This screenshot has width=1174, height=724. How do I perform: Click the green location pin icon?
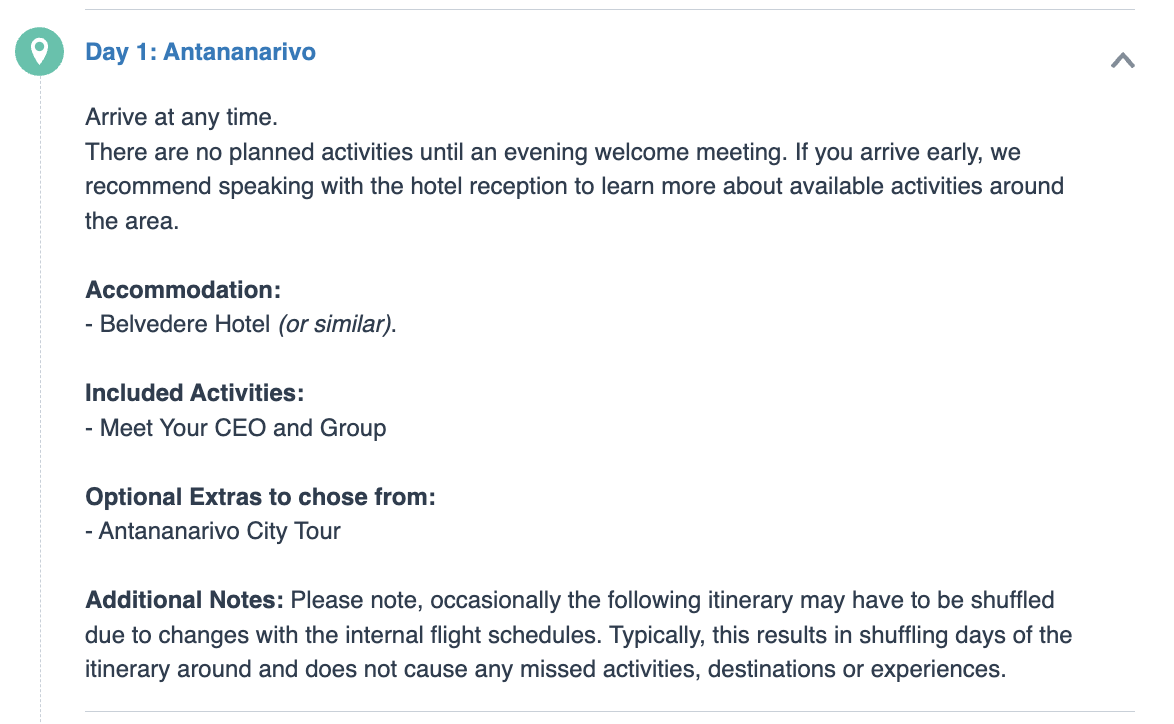[x=40, y=52]
